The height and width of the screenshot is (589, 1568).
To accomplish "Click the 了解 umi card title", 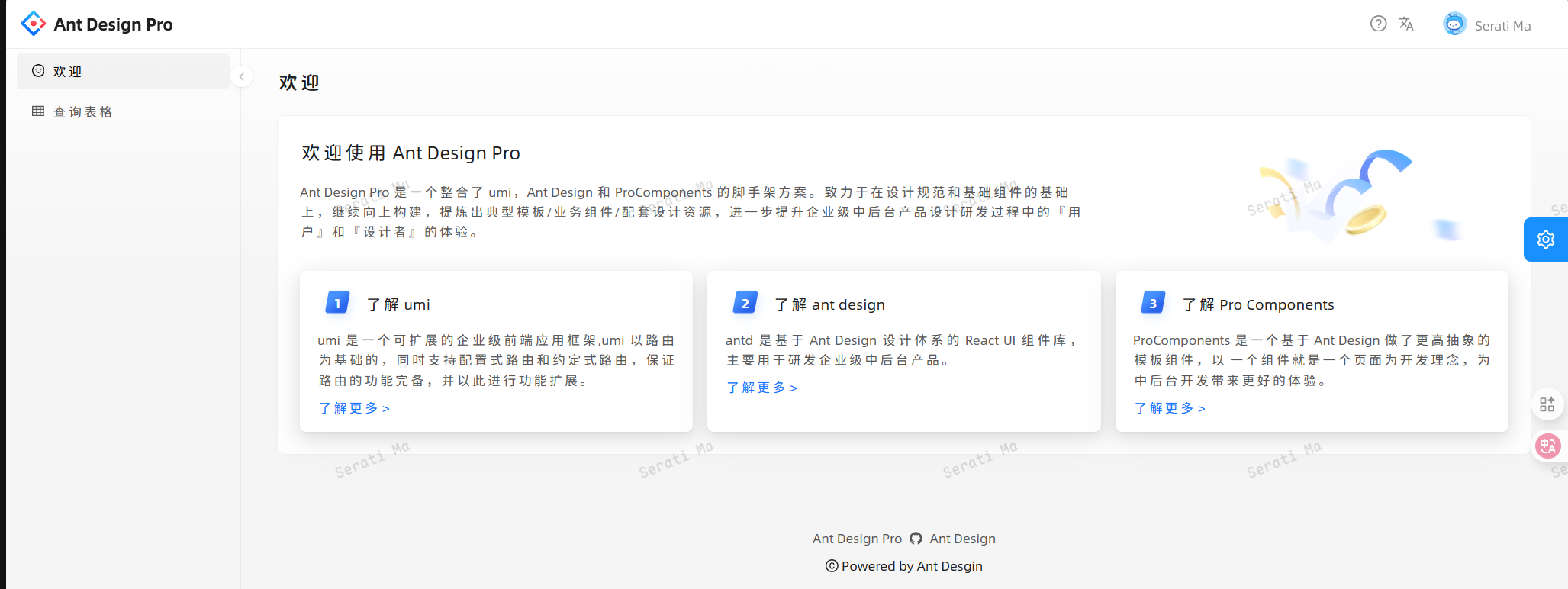I will point(398,304).
